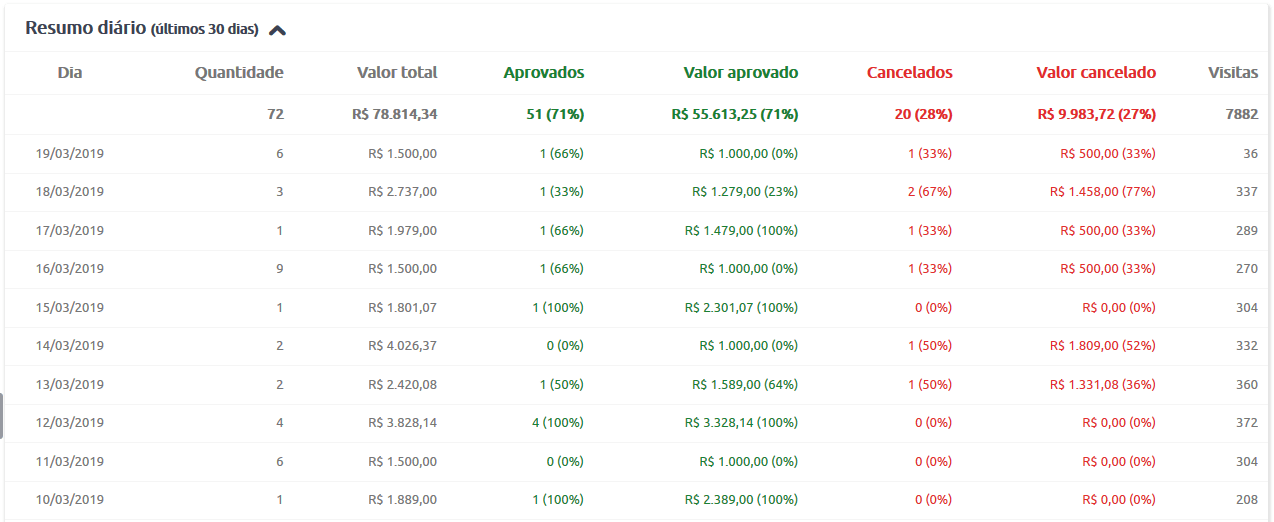Click the date 19/03/2019

coord(70,154)
